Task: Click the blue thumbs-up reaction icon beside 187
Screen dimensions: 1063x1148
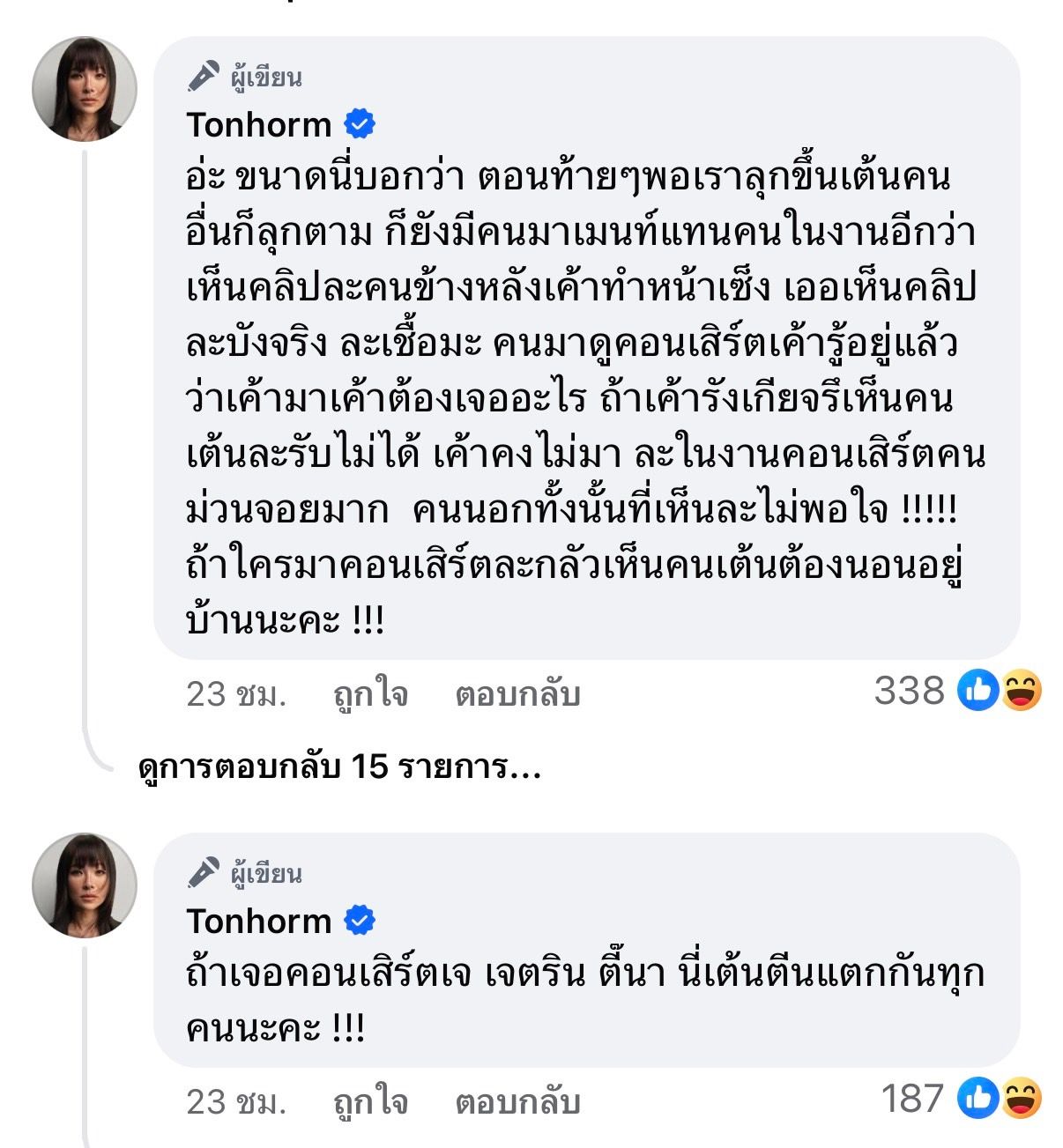Action: click(x=978, y=1099)
